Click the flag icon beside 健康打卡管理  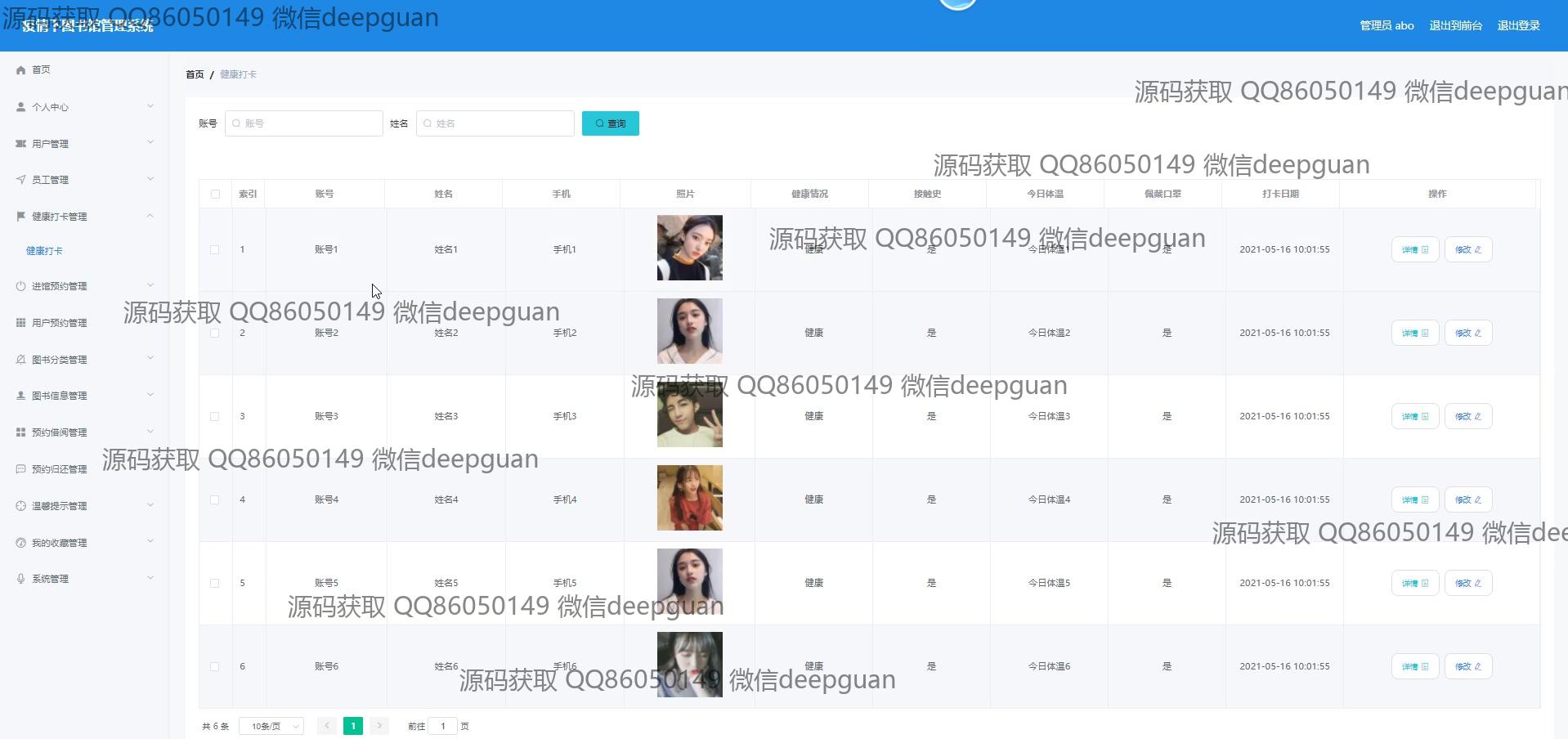[x=21, y=217]
